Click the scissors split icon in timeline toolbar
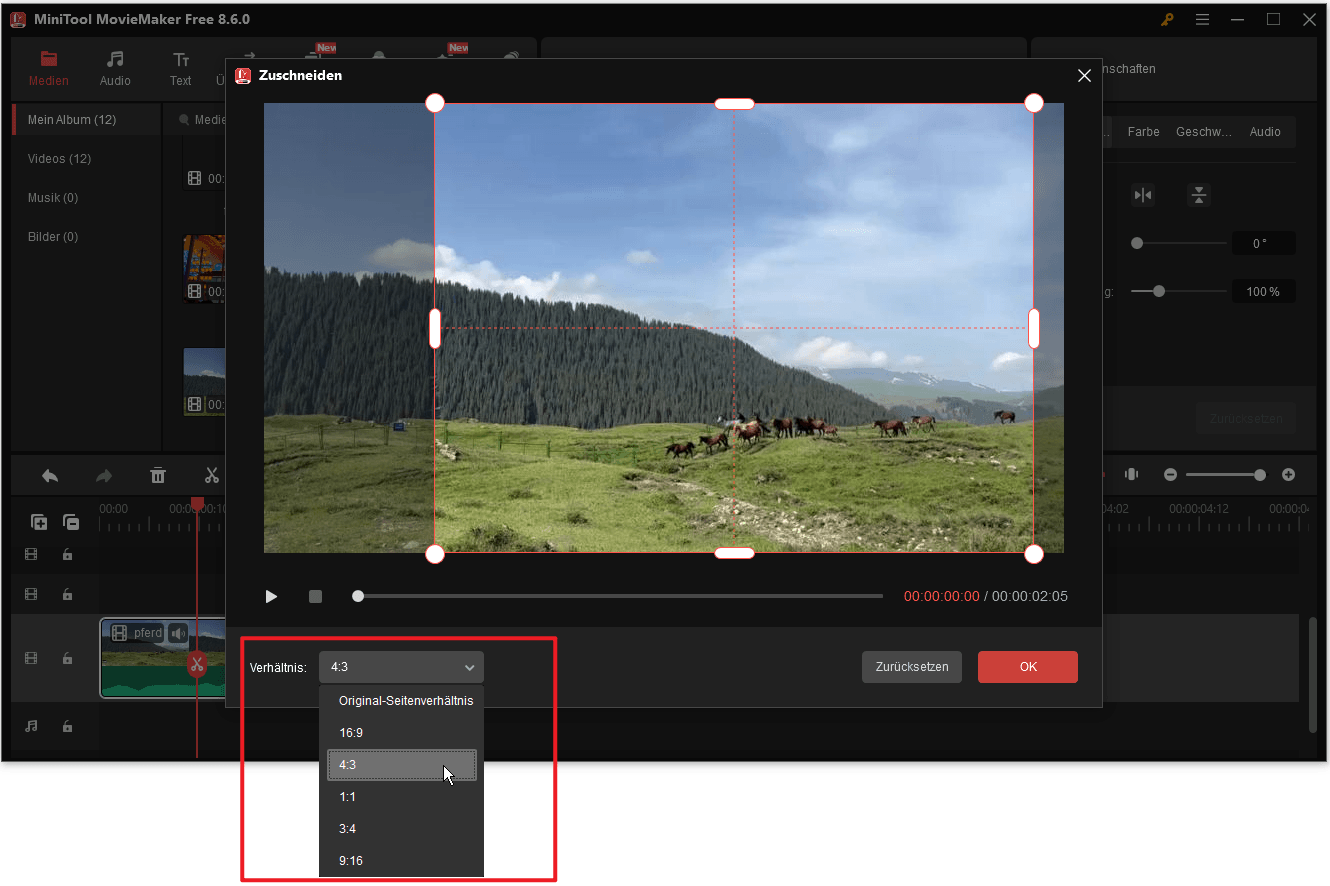The image size is (1330, 886). 211,476
